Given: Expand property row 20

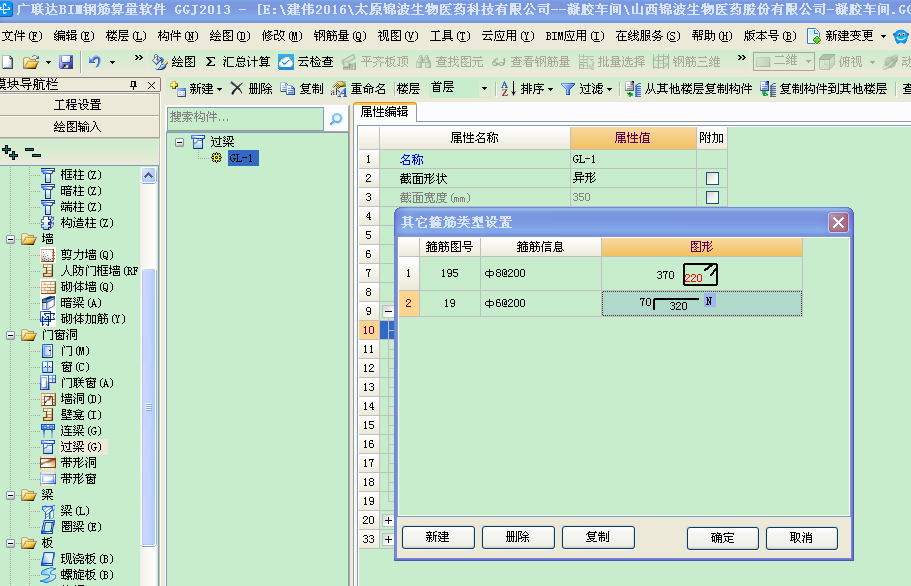Looking at the screenshot, I should pos(388,520).
